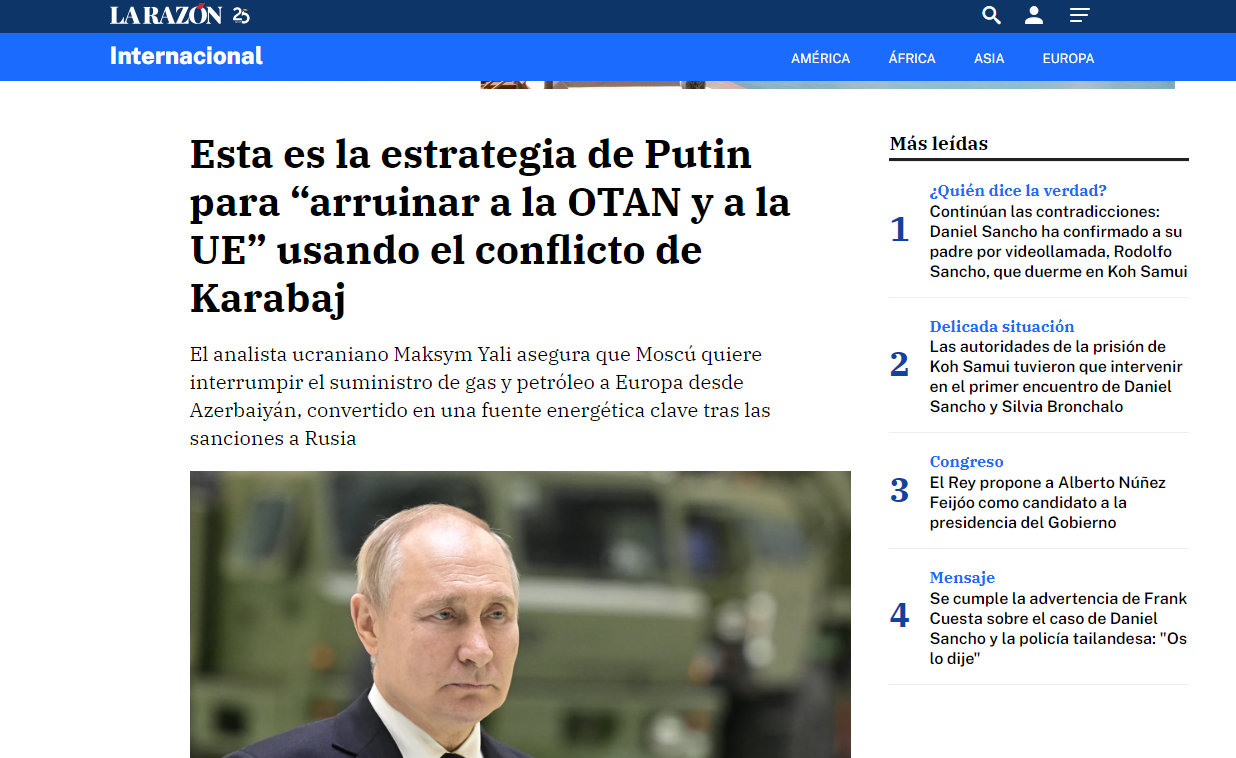The width and height of the screenshot is (1236, 758).
Task: Select the África menu item
Action: (x=912, y=58)
